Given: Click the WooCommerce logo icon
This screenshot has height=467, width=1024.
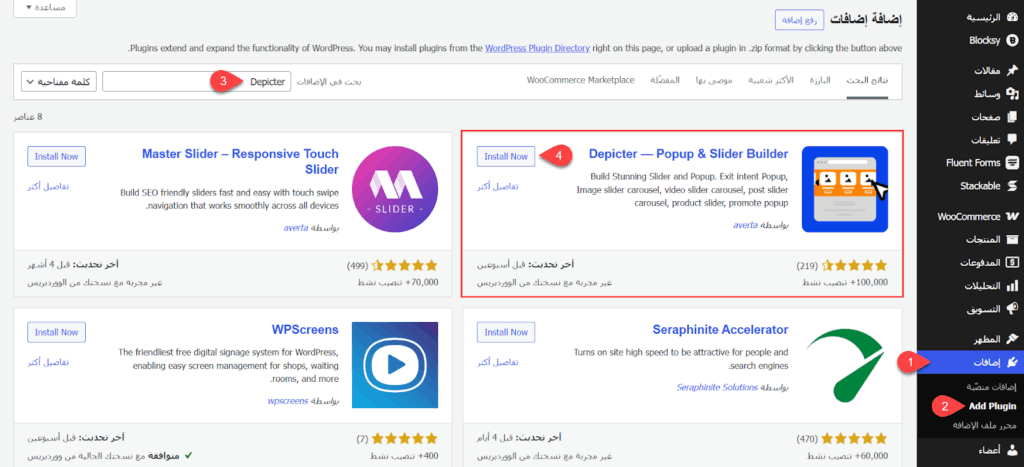Looking at the screenshot, I should [x=1012, y=216].
